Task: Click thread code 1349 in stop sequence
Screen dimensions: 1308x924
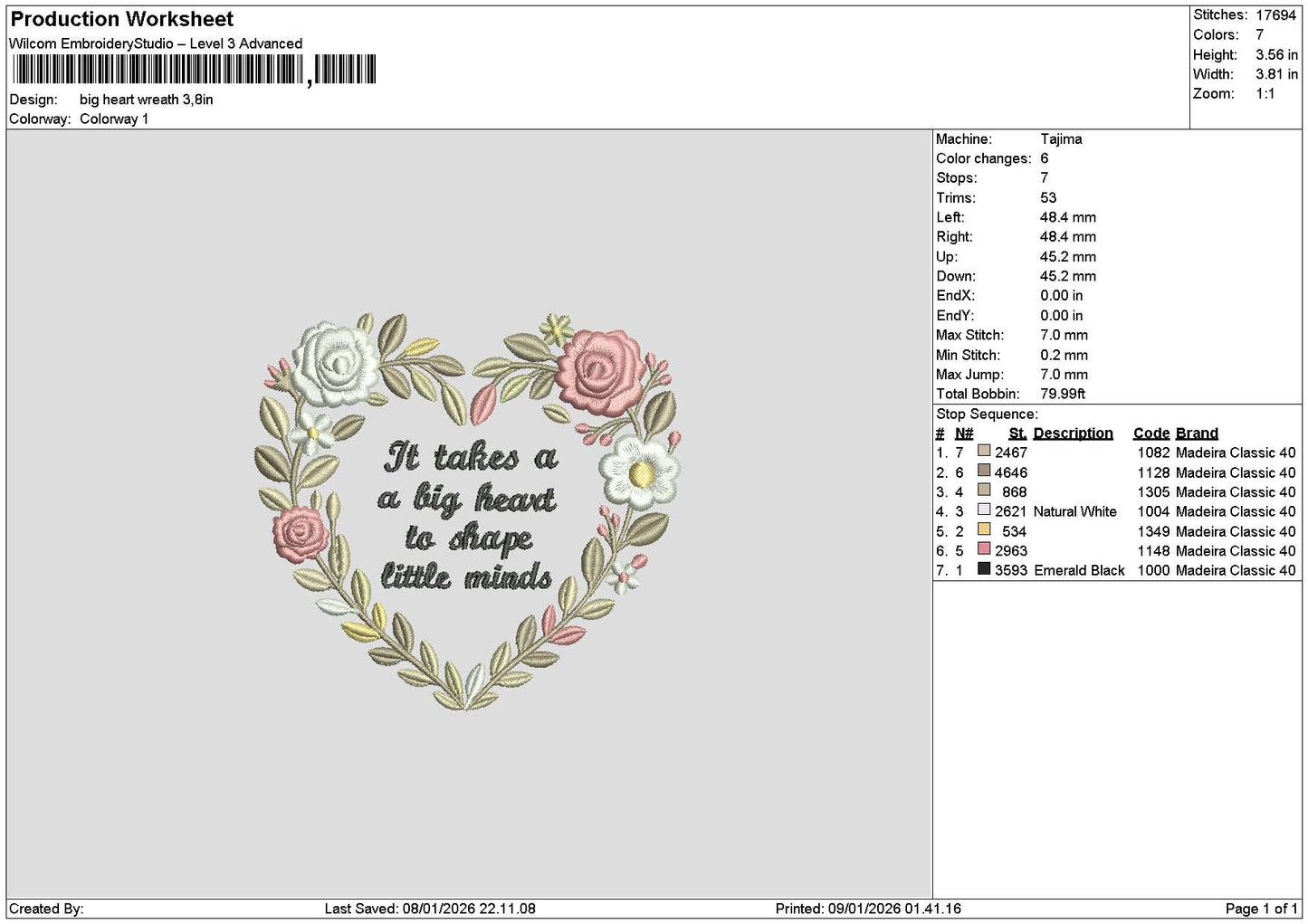Action: (1153, 531)
